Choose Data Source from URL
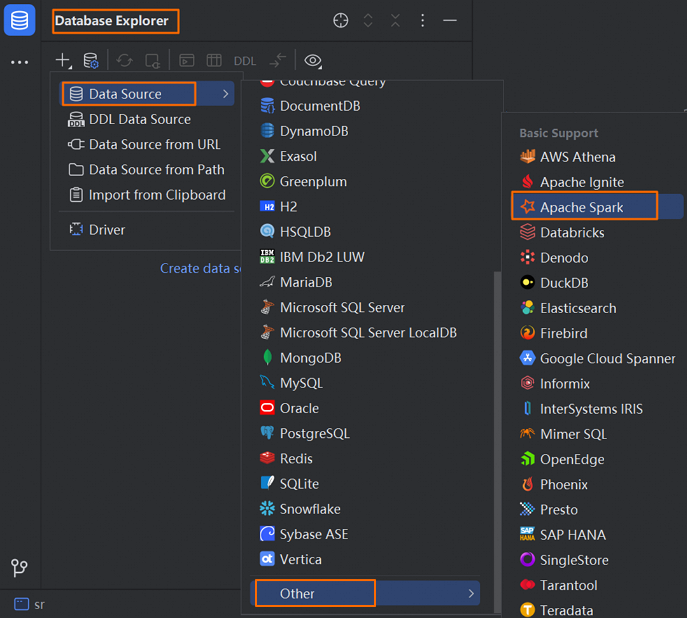Viewport: 687px width, 618px height. (146, 145)
